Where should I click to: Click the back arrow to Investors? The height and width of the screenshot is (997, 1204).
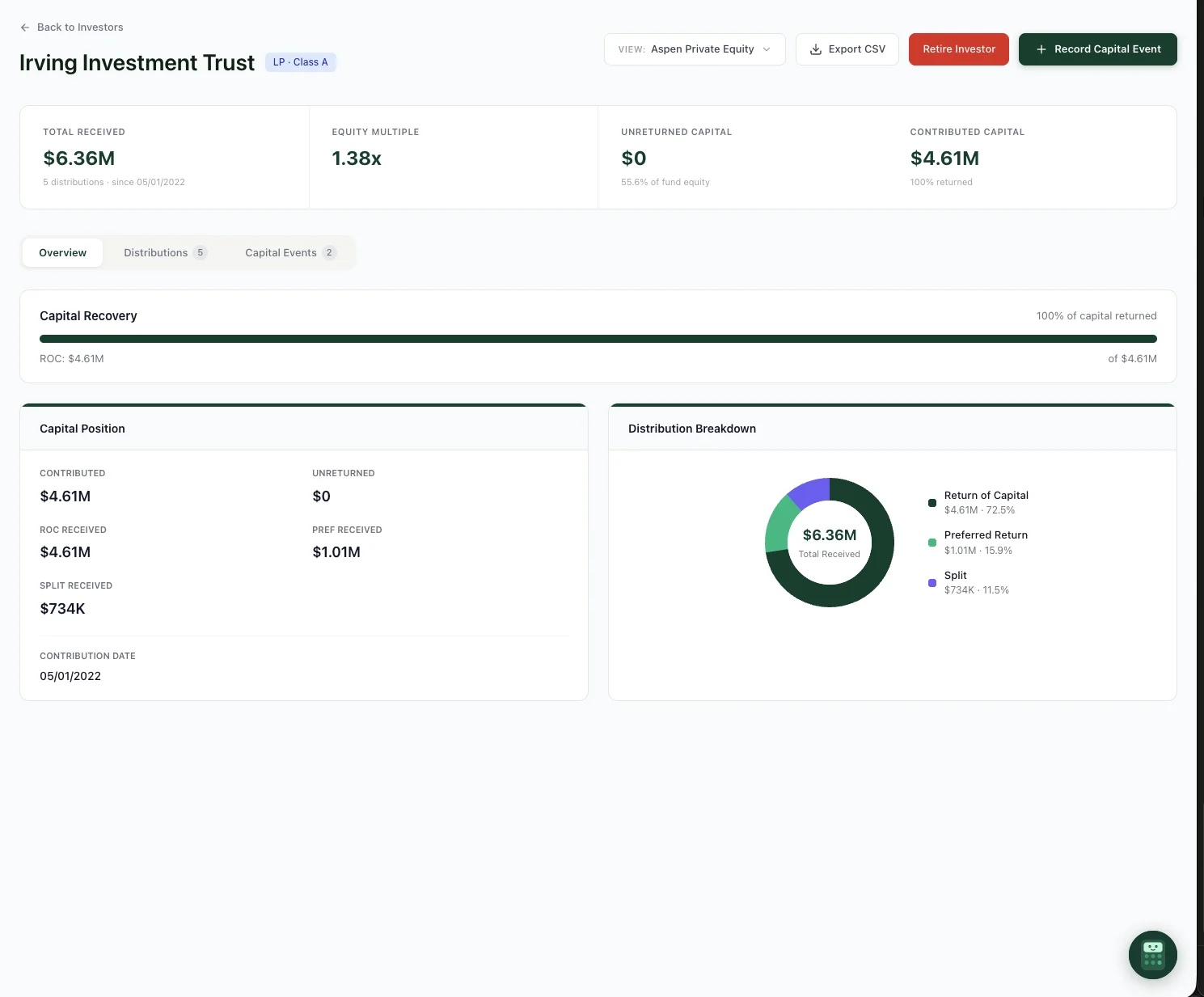(x=24, y=27)
